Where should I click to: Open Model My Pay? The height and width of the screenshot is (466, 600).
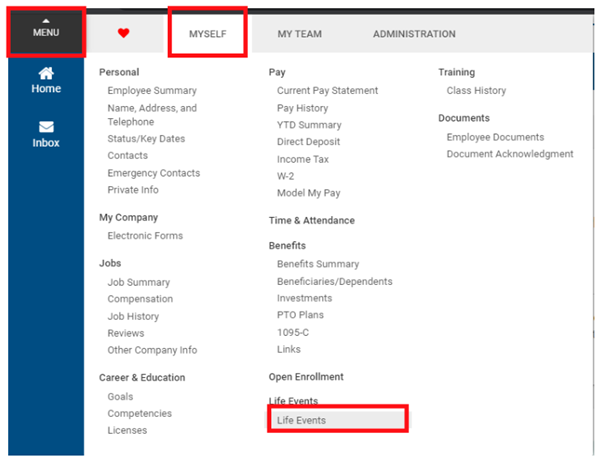(308, 193)
